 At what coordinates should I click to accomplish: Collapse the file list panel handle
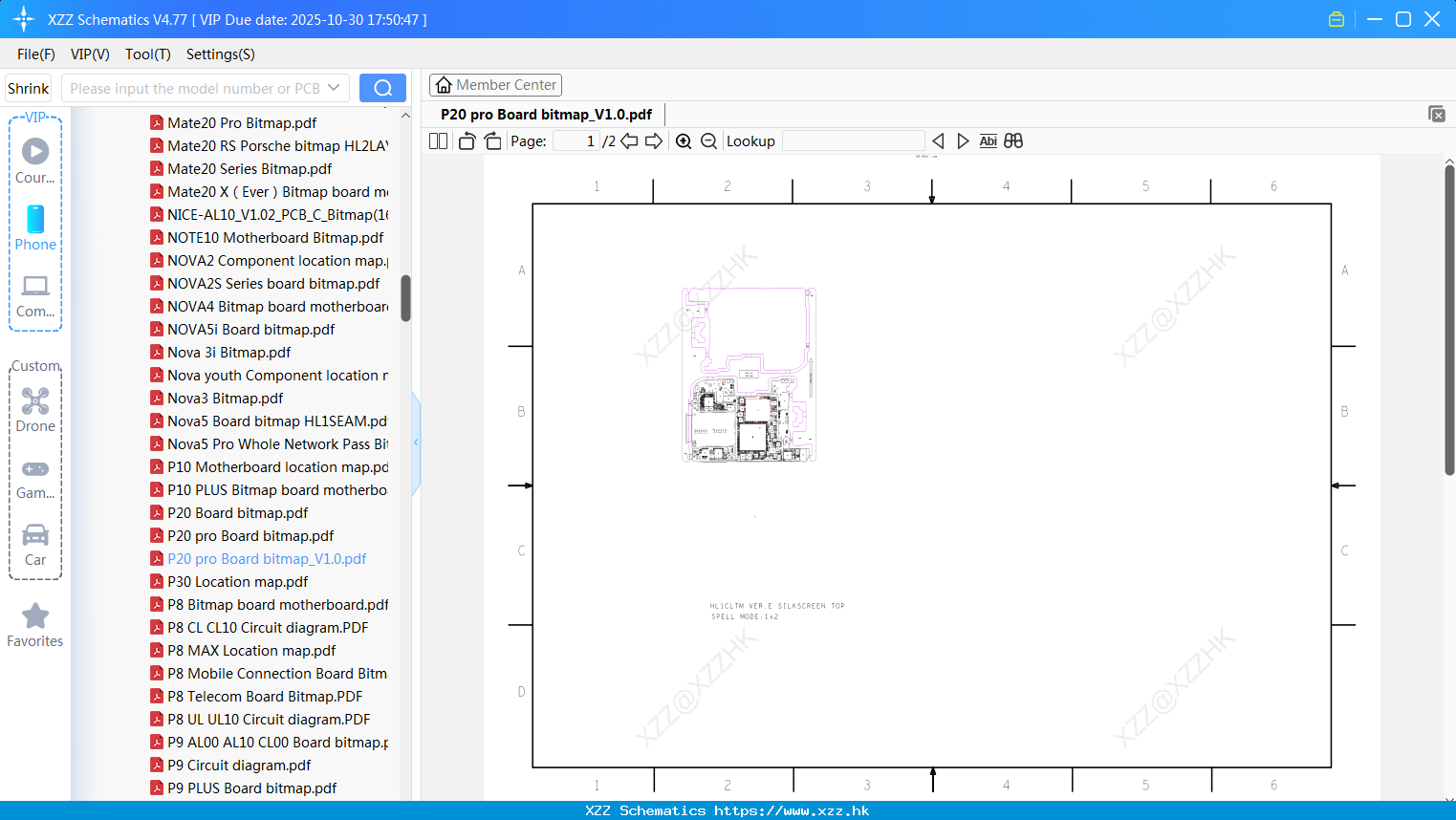pyautogui.click(x=416, y=442)
